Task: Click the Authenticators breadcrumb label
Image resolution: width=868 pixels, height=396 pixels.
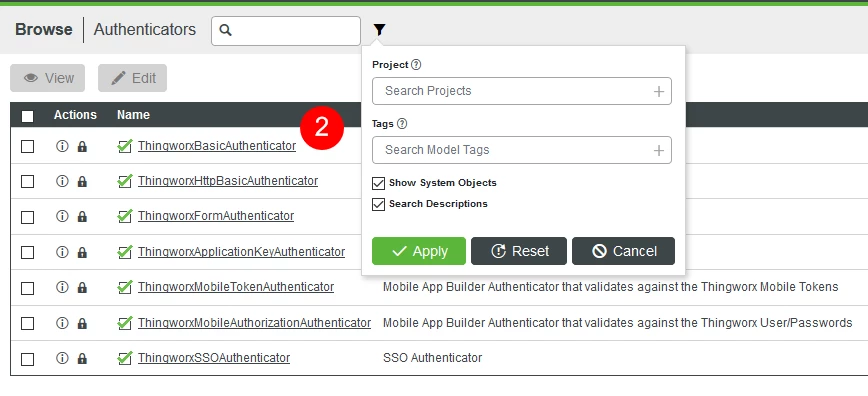Action: [x=145, y=29]
